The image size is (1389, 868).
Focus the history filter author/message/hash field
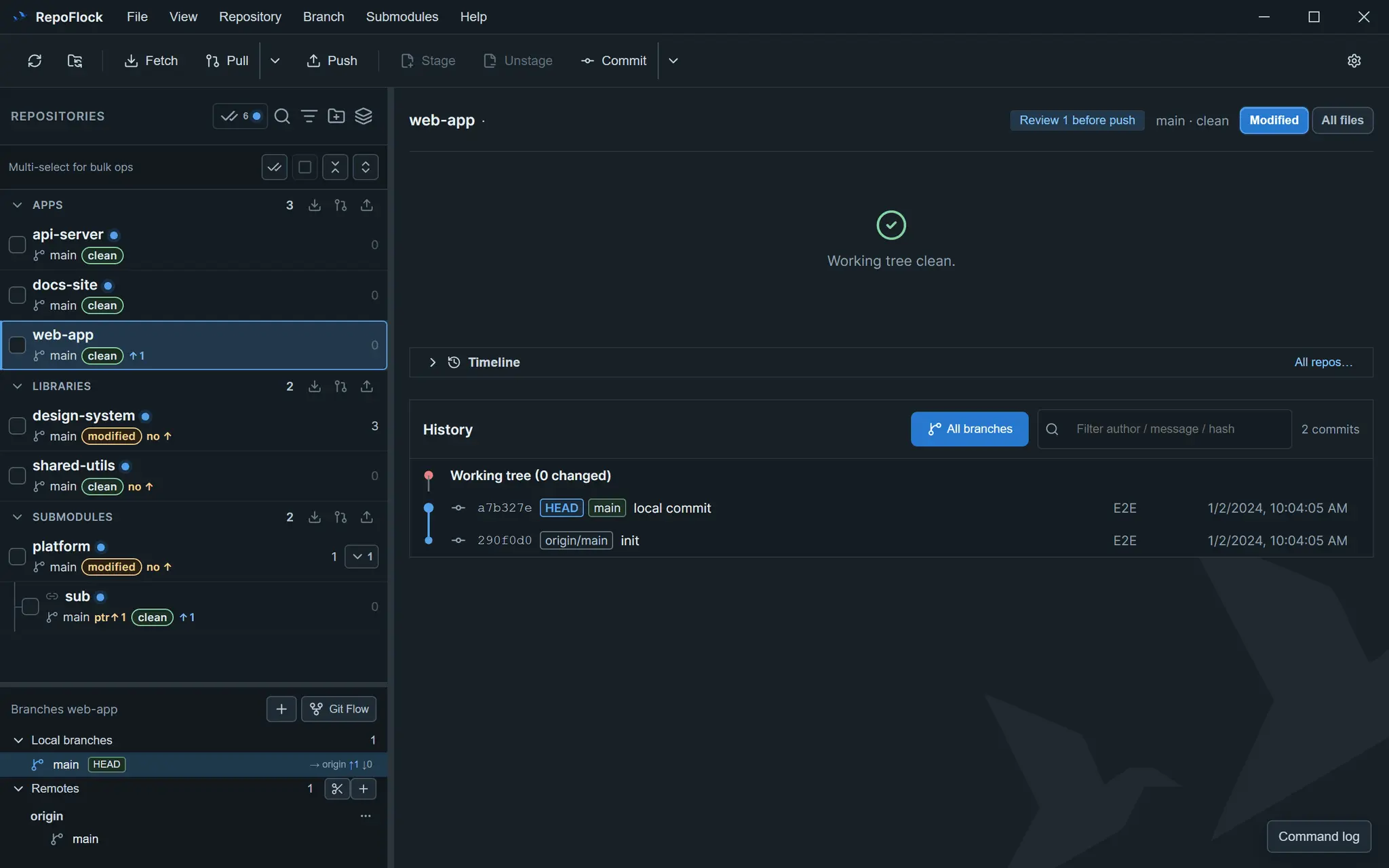point(1165,429)
